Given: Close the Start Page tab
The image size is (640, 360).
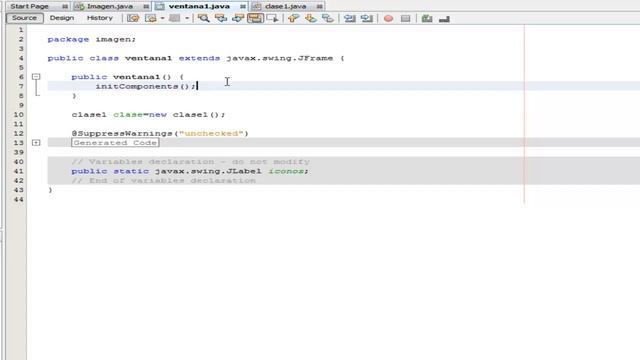Looking at the screenshot, I should point(65,7).
